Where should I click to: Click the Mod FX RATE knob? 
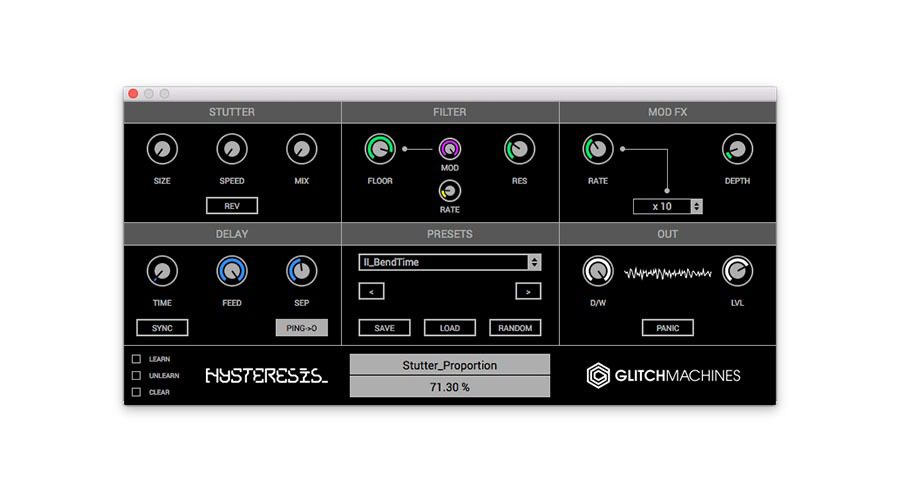click(598, 149)
